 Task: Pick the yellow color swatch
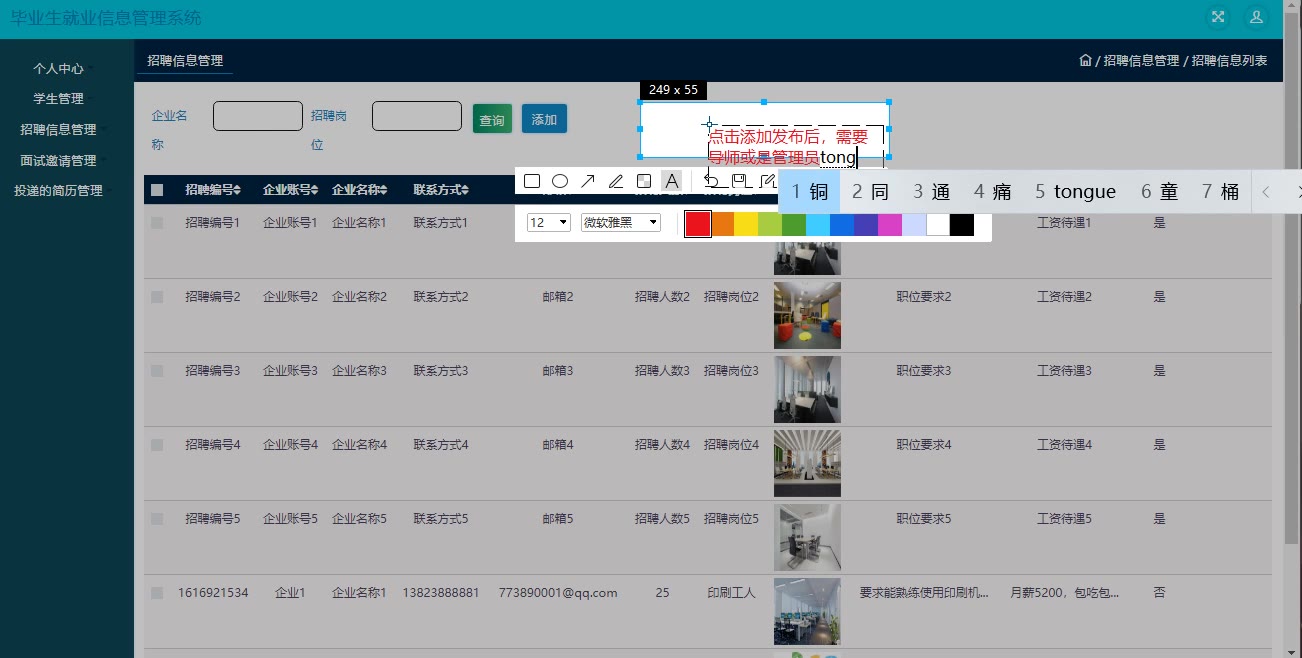click(746, 224)
